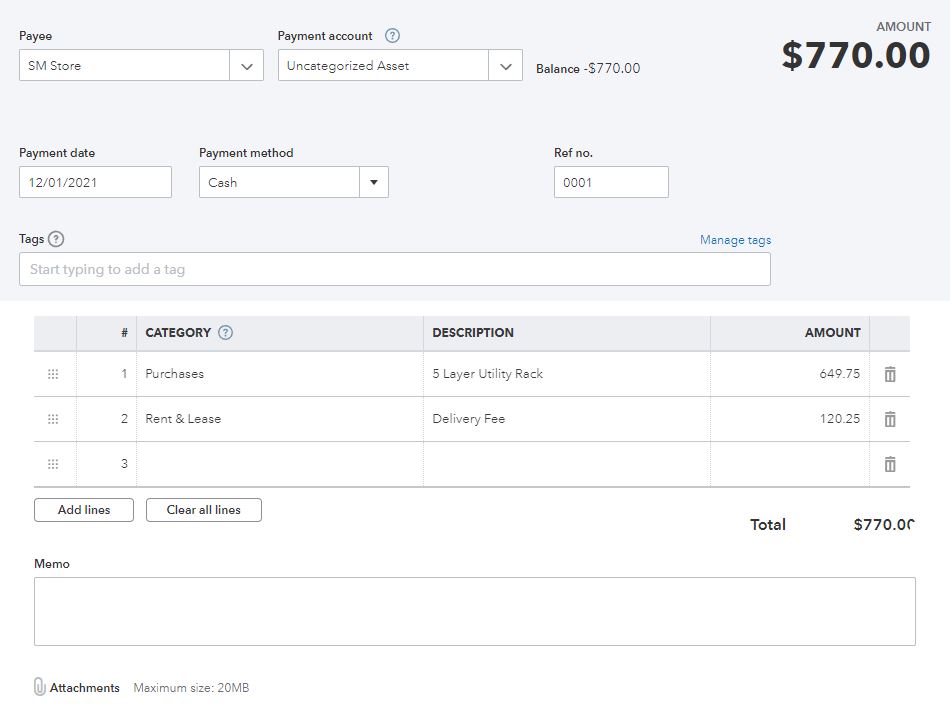Click the Add lines button

84,510
